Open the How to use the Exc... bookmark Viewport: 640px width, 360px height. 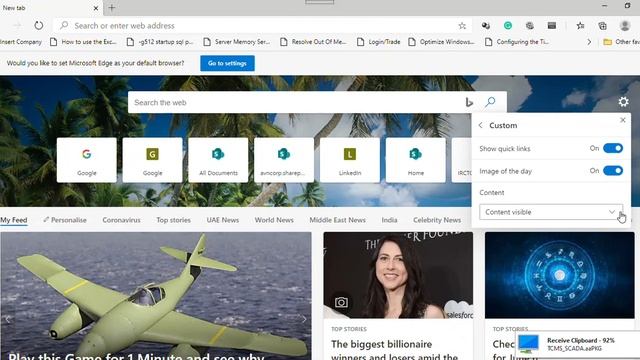83,42
